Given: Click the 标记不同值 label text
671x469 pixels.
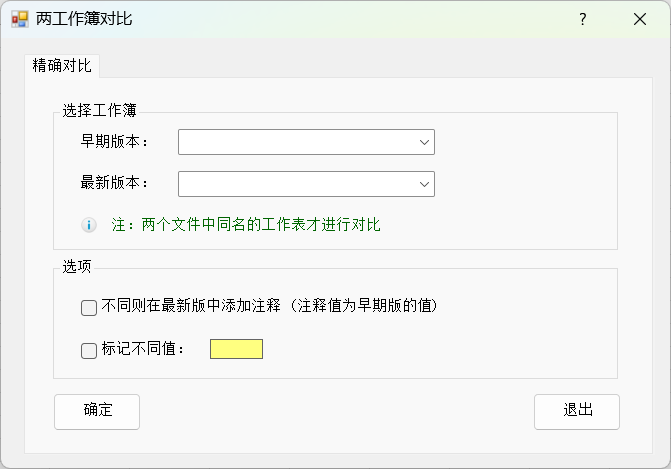Looking at the screenshot, I should pos(143,348).
